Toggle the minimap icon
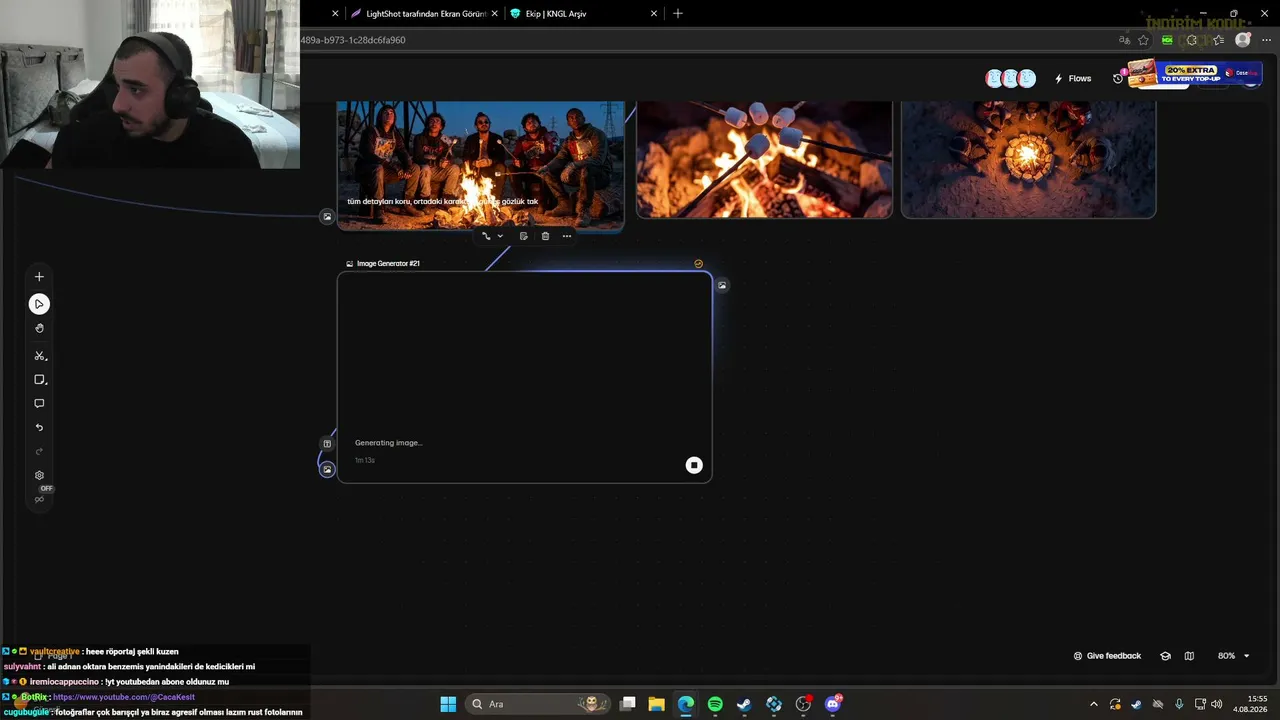The image size is (1280, 720). (1189, 656)
